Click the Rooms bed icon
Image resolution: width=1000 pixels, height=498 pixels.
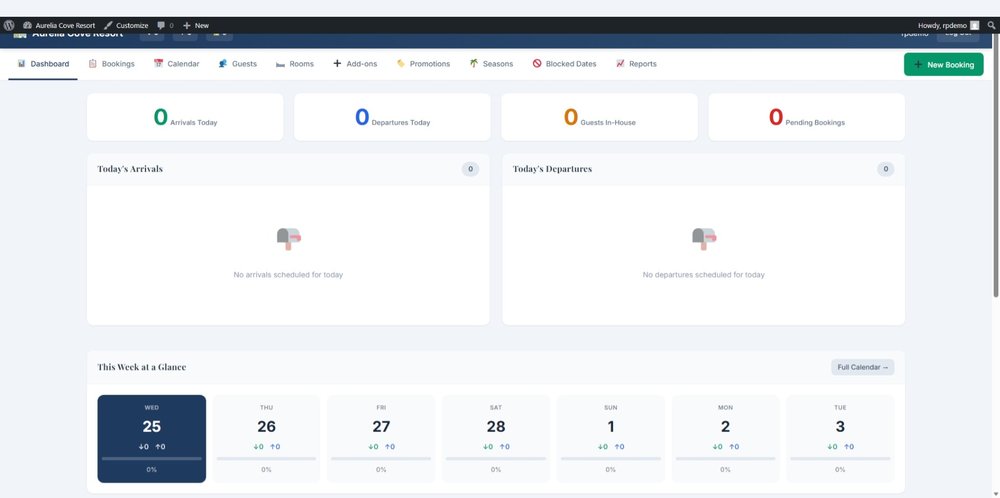tap(280, 64)
